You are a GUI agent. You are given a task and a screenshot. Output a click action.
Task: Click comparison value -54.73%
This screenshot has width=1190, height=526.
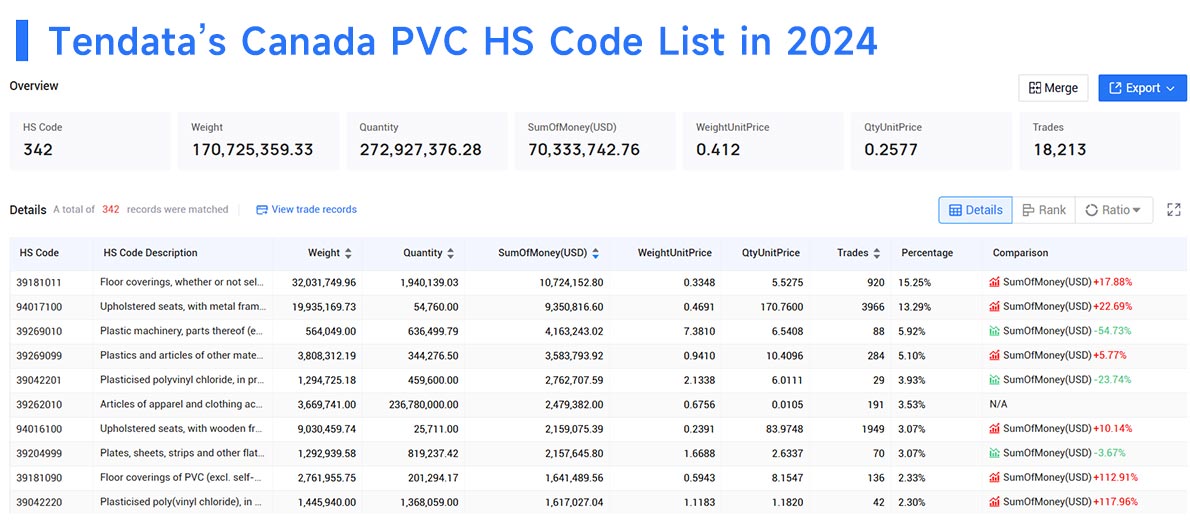(1113, 331)
